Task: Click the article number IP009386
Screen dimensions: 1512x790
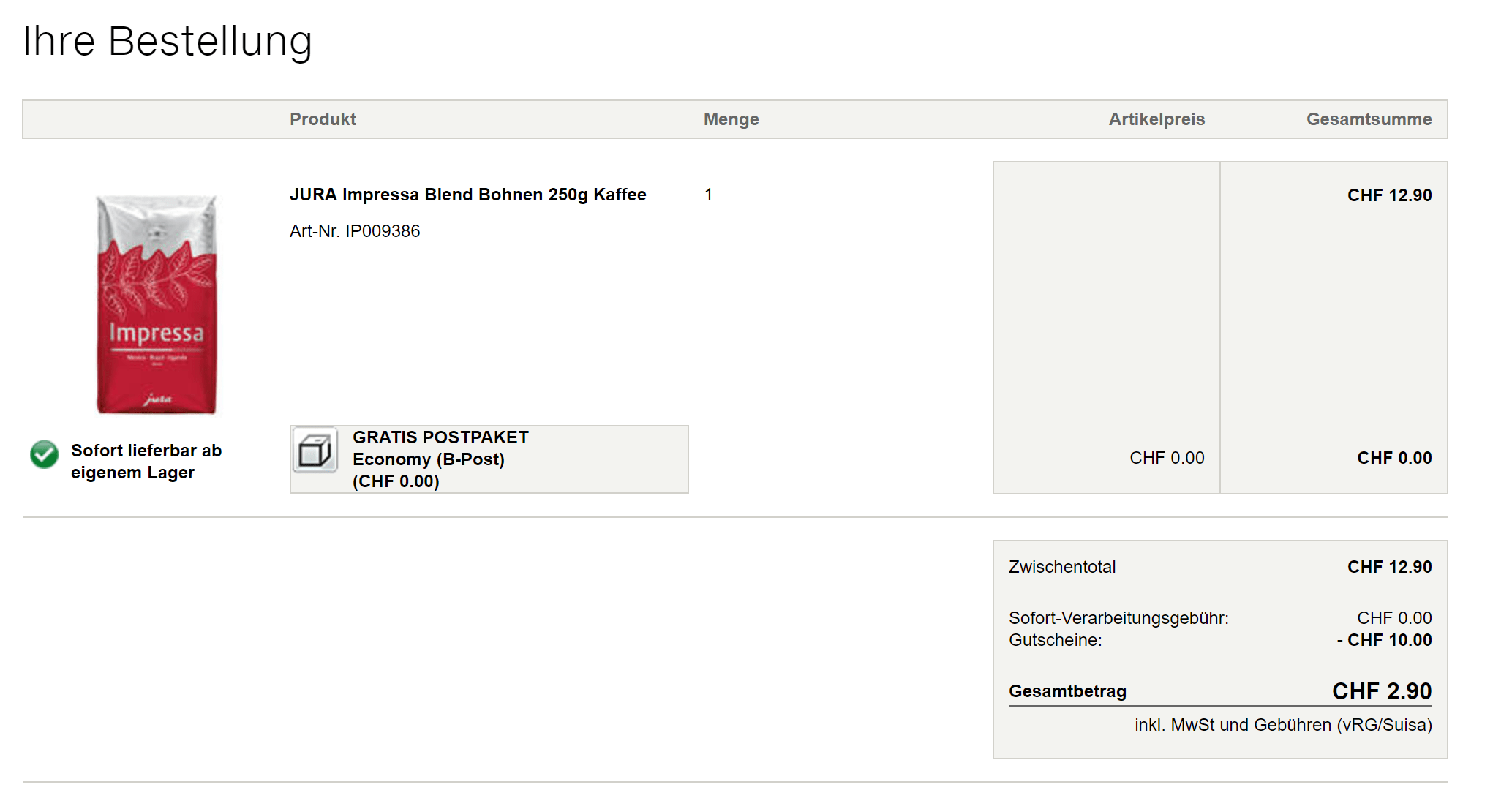Action: click(355, 231)
